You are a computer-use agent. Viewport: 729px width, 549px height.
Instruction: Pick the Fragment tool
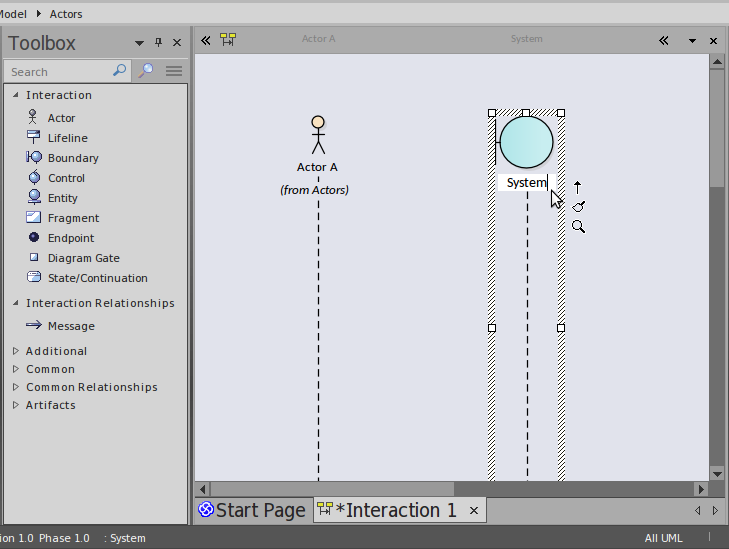point(73,218)
